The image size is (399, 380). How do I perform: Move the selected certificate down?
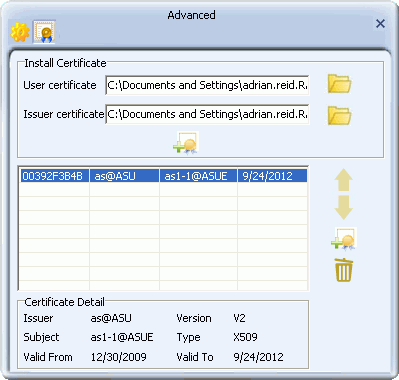tap(343, 207)
